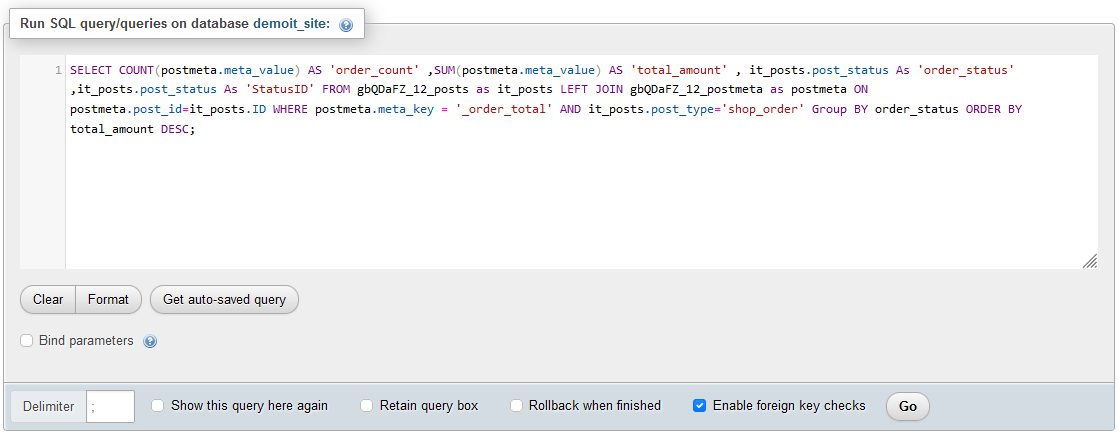The width and height of the screenshot is (1118, 435).
Task: Focus the Delimiter input field
Action: 111,406
